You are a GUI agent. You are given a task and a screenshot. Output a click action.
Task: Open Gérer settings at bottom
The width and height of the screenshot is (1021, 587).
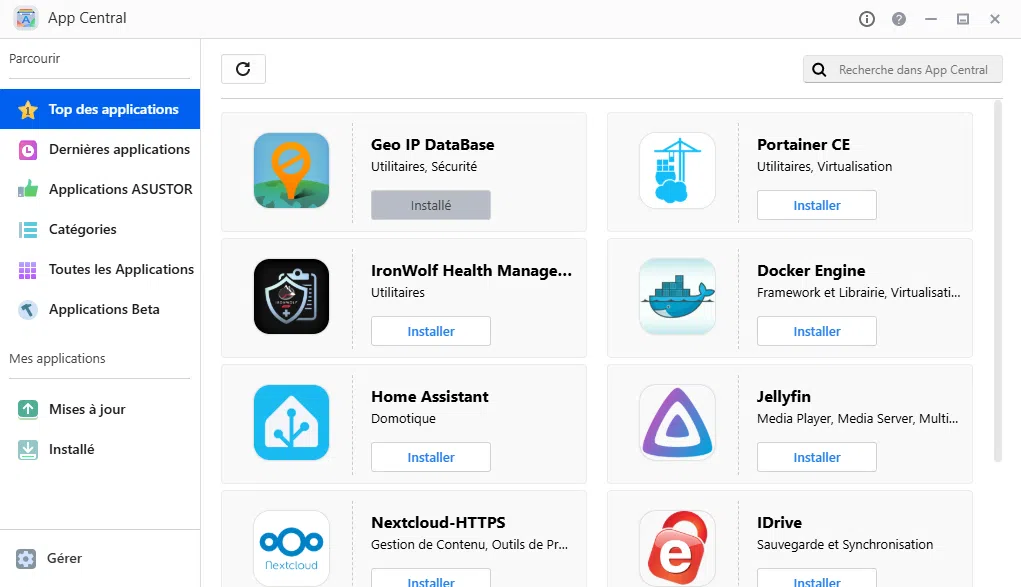pyautogui.click(x=64, y=558)
